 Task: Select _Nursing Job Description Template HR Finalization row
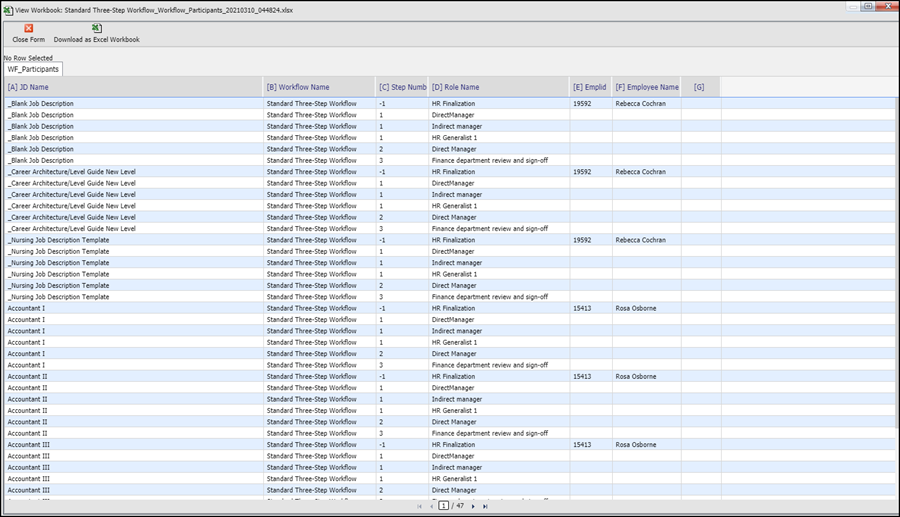451,240
